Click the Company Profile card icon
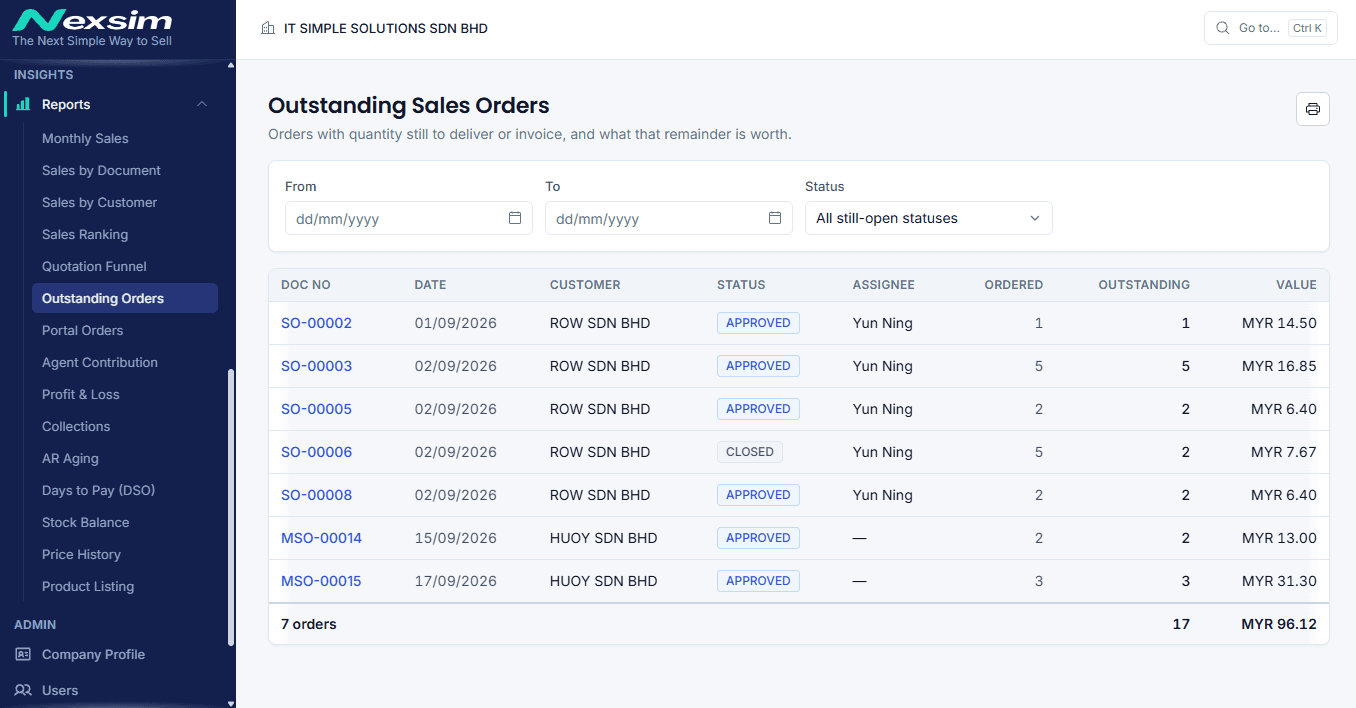The height and width of the screenshot is (708, 1356). click(x=23, y=654)
